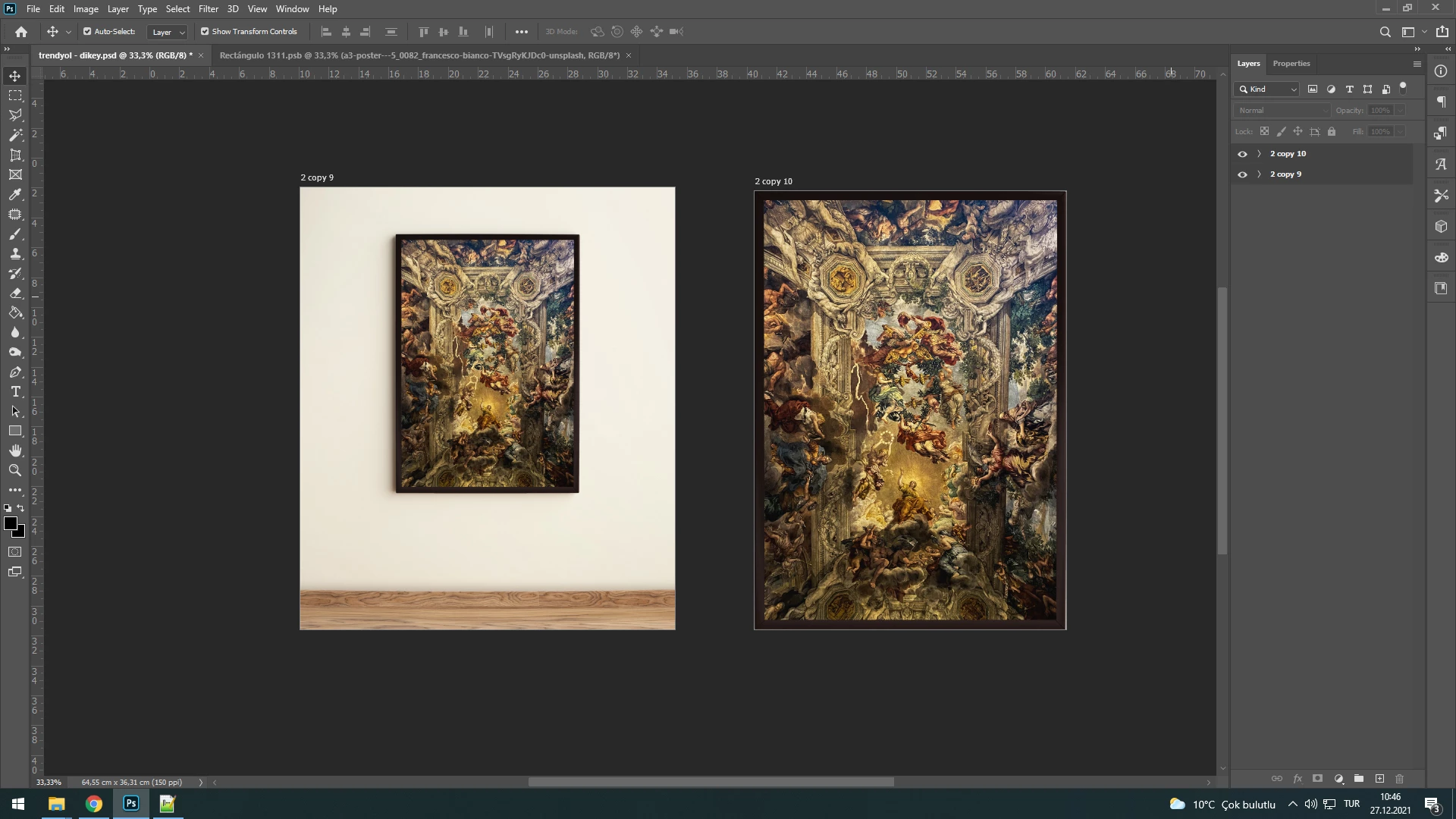Hide the 2 copy 10 group

click(x=1242, y=154)
